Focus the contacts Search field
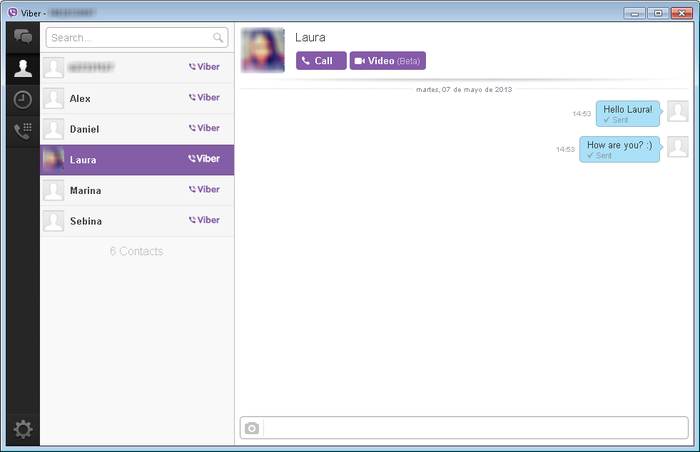 [x=137, y=38]
